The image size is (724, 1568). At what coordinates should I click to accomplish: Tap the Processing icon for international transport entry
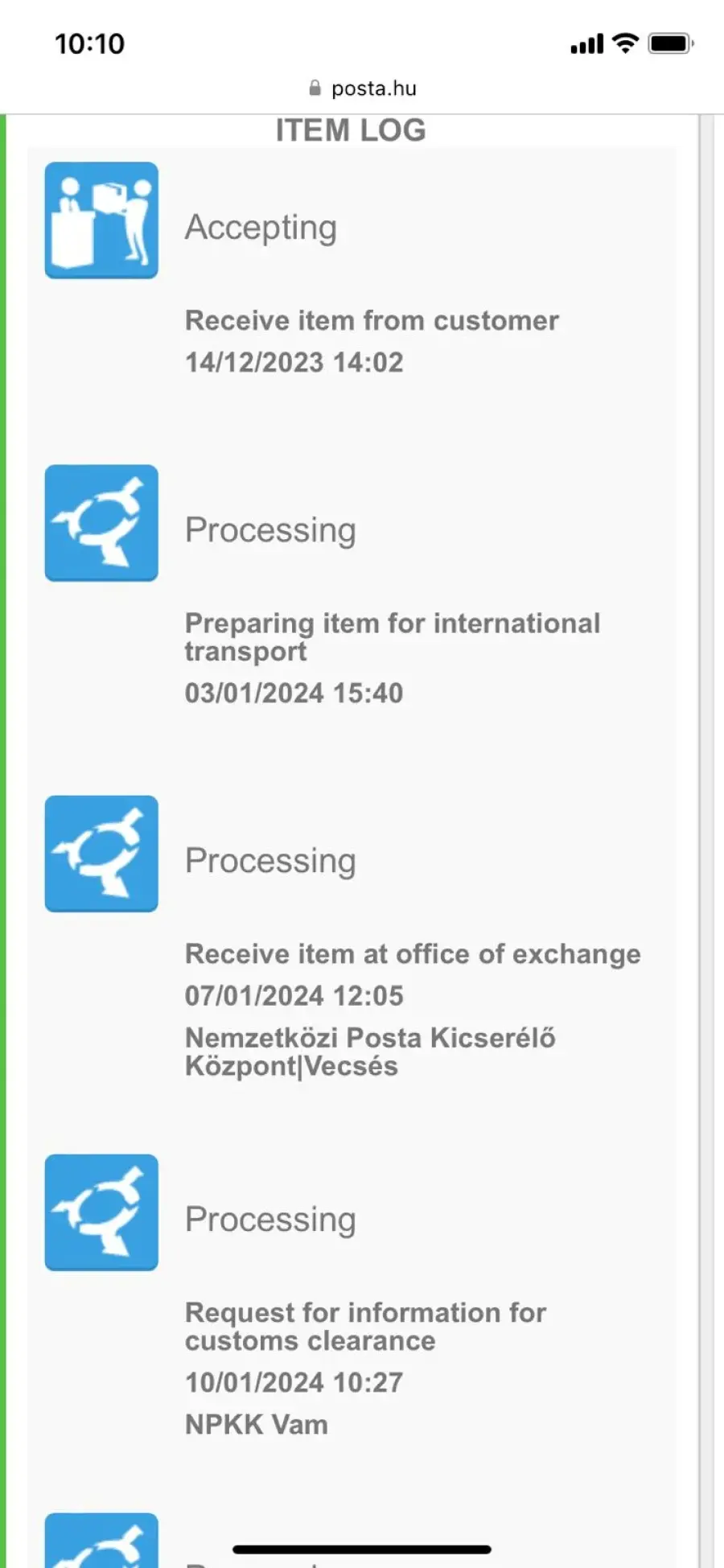click(x=101, y=523)
